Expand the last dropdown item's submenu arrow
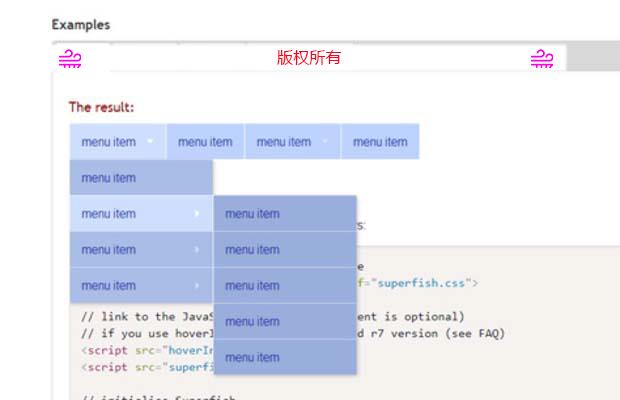The image size is (620, 400). click(x=197, y=286)
